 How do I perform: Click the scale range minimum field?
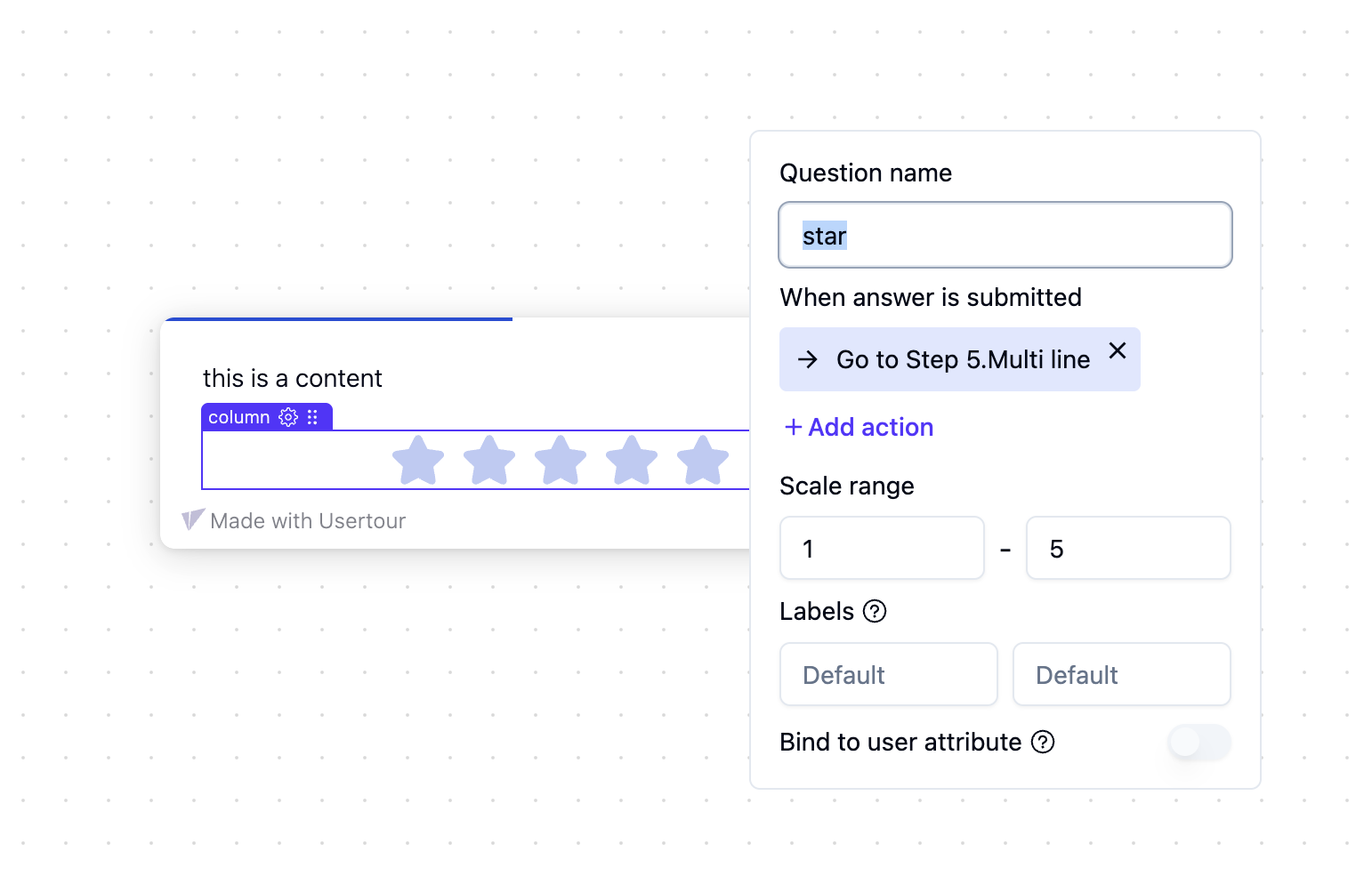[882, 549]
